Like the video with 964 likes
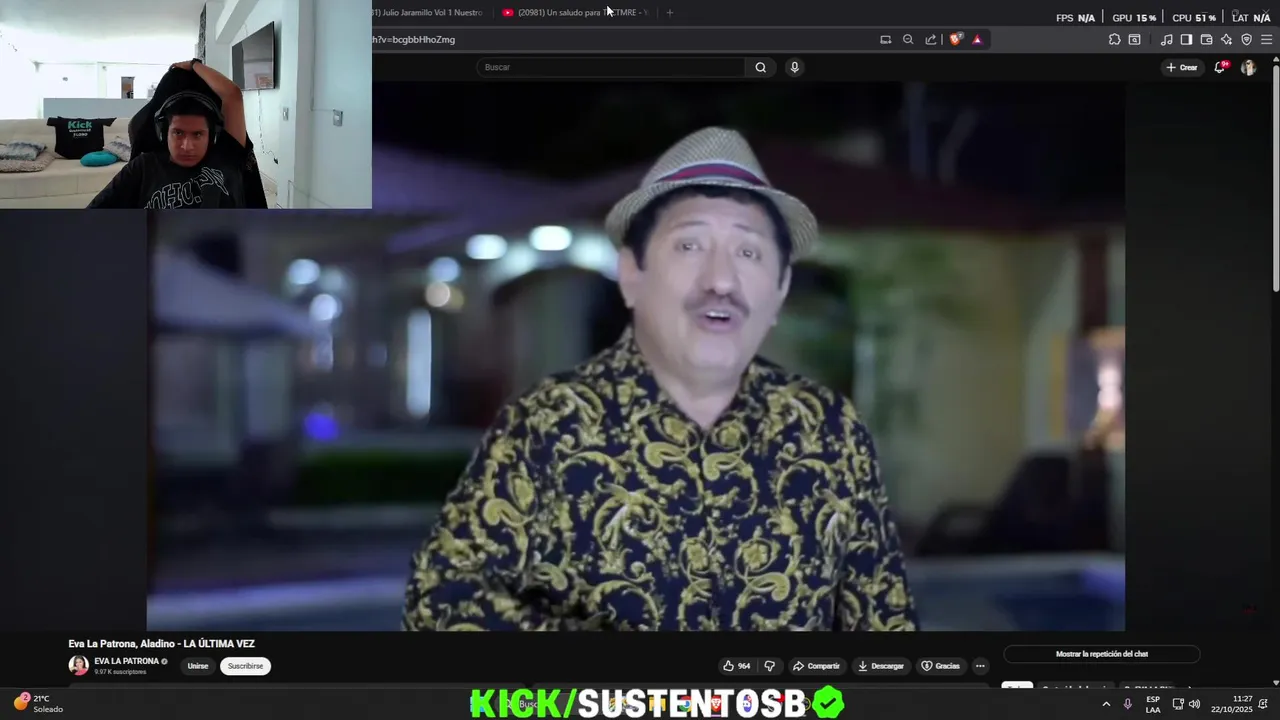The image size is (1280, 720). click(x=736, y=666)
